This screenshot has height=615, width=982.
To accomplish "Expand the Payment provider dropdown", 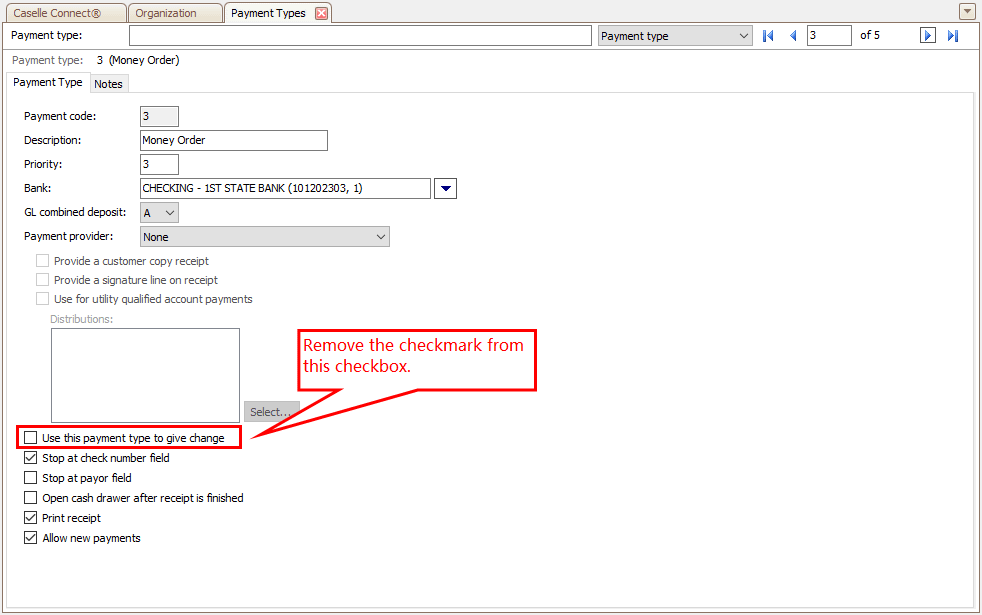I will pos(264,237).
